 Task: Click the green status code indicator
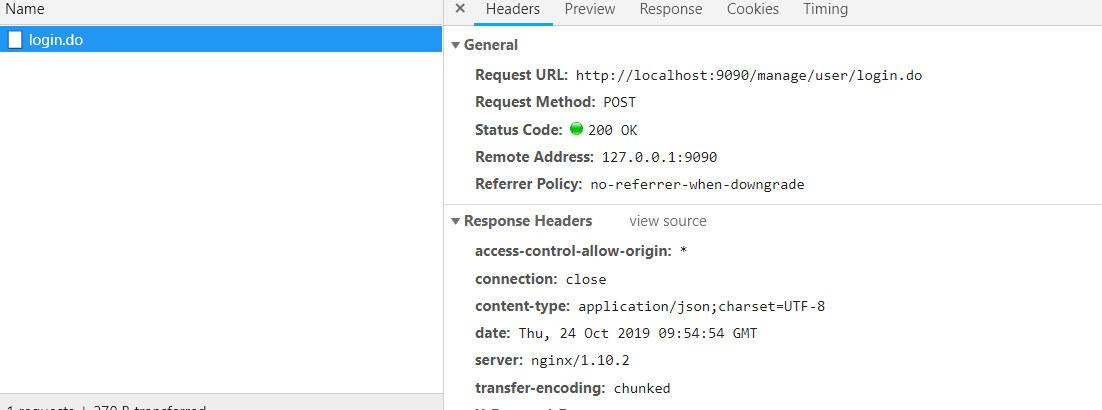tap(576, 129)
